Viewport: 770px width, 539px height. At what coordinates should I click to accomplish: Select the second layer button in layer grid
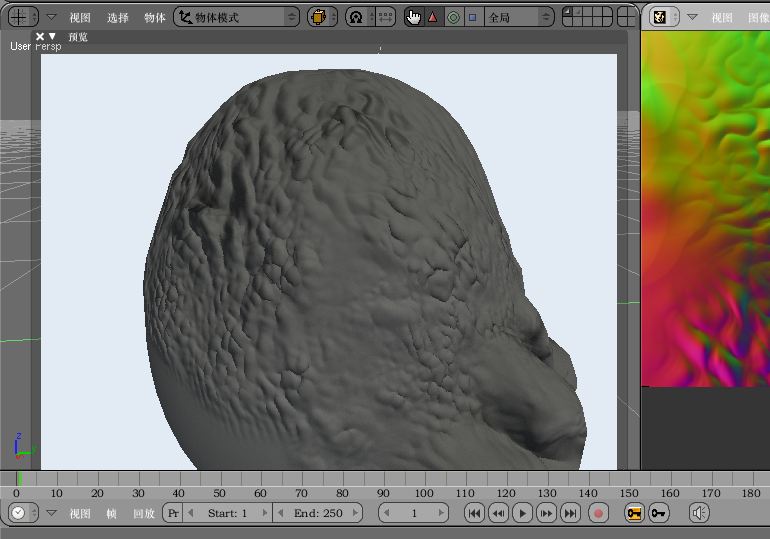click(x=577, y=12)
